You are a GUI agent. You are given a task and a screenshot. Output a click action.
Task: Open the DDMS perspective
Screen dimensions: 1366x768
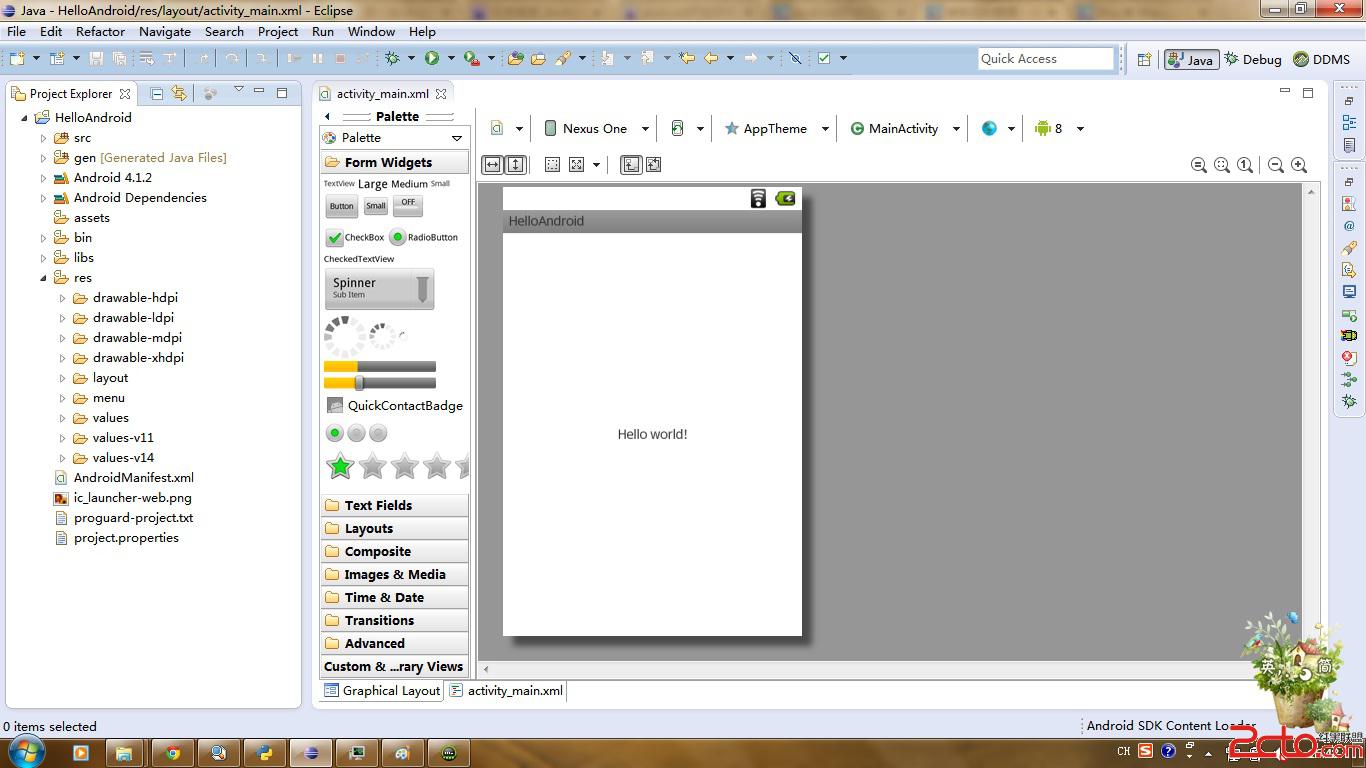coord(1321,59)
